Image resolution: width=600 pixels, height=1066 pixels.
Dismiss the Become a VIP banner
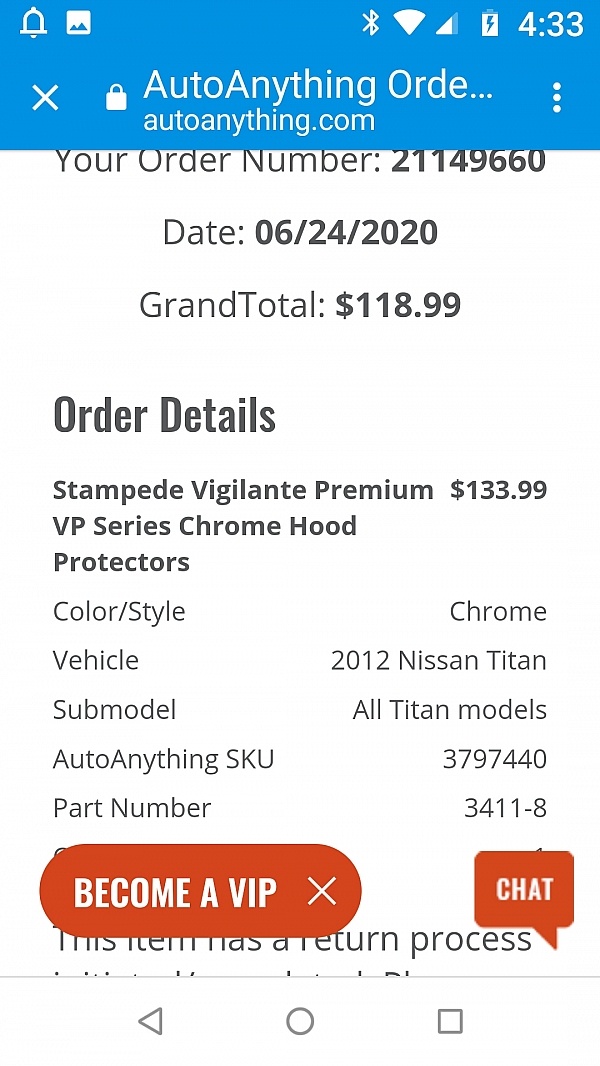[x=322, y=891]
